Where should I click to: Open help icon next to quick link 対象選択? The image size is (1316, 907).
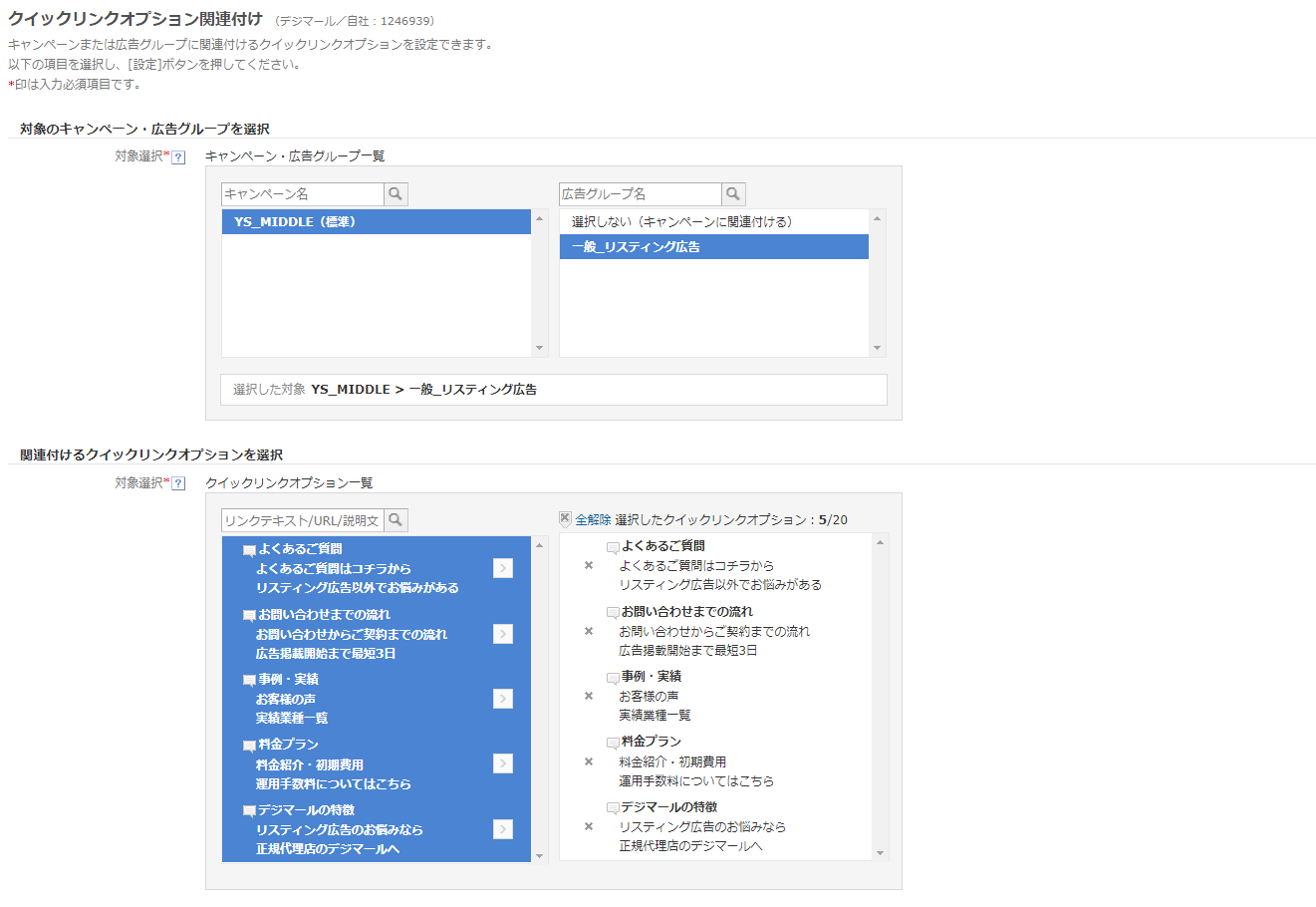coord(178,483)
